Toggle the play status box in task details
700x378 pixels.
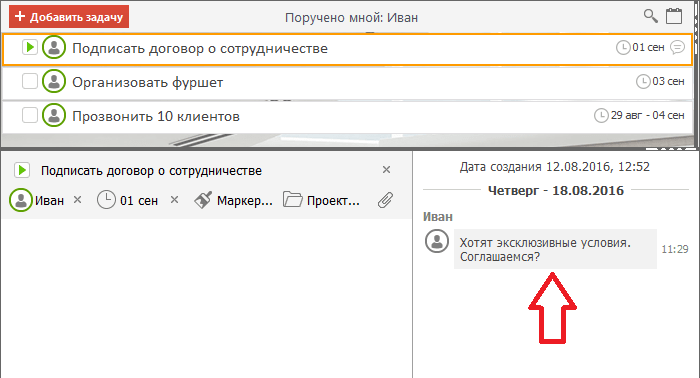[22, 170]
